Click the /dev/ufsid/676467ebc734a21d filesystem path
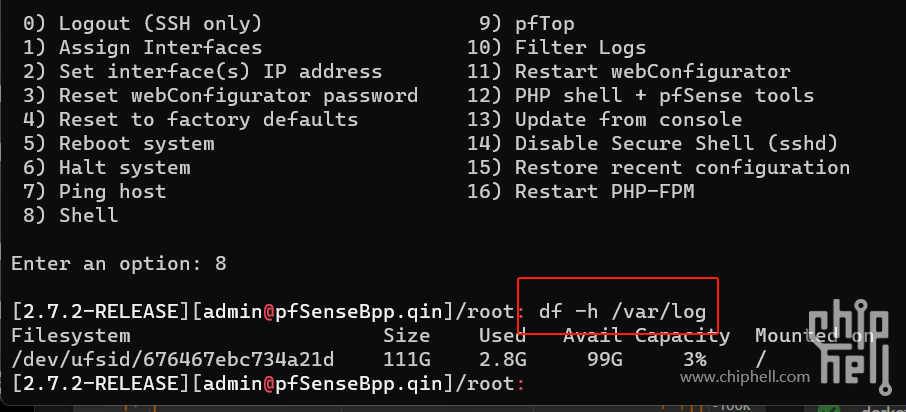The height and width of the screenshot is (412, 906). click(x=173, y=360)
